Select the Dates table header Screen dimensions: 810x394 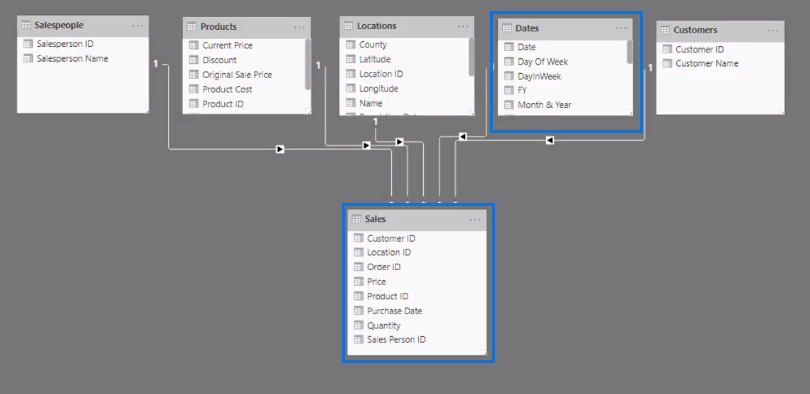click(x=565, y=28)
